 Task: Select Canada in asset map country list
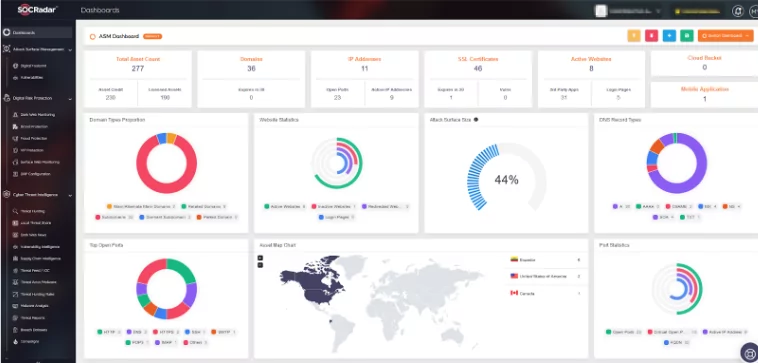point(545,293)
